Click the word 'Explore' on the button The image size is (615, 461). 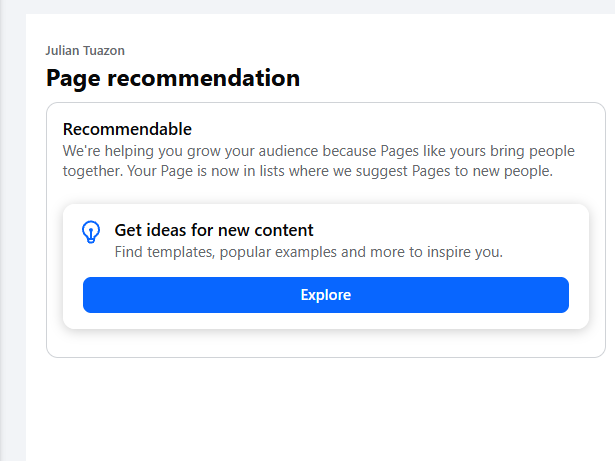325,295
